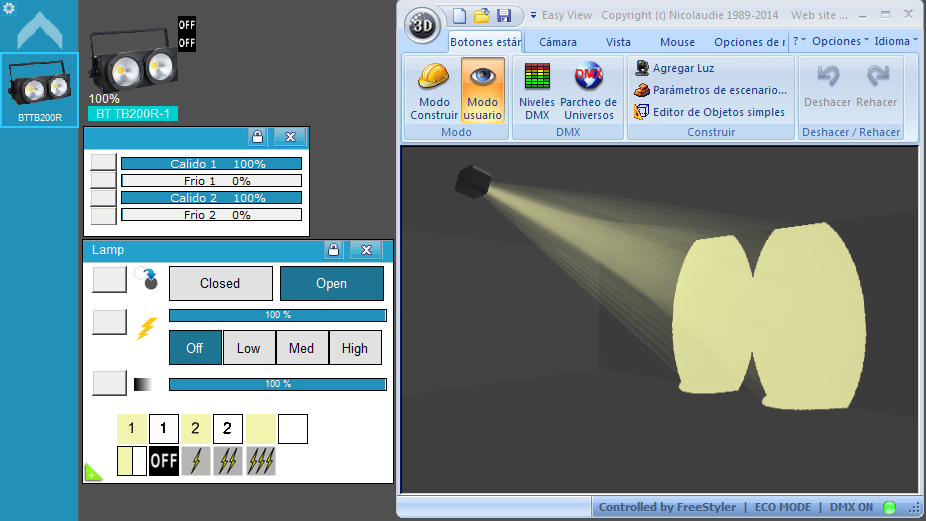The height and width of the screenshot is (521, 926).
Task: Select the unlabeled yellow swatch
Action: (260, 429)
